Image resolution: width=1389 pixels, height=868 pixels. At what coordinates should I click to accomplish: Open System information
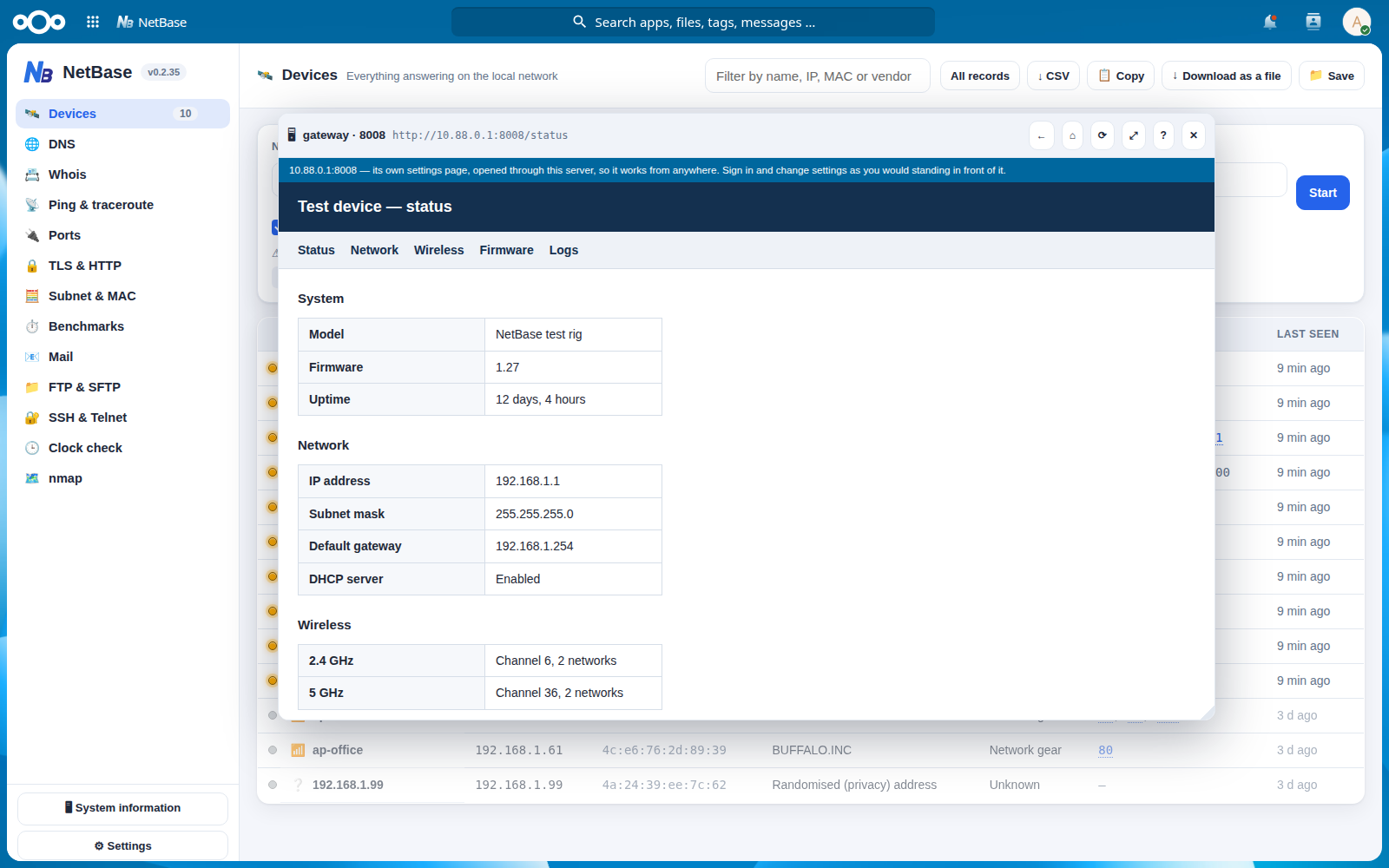[x=122, y=808]
